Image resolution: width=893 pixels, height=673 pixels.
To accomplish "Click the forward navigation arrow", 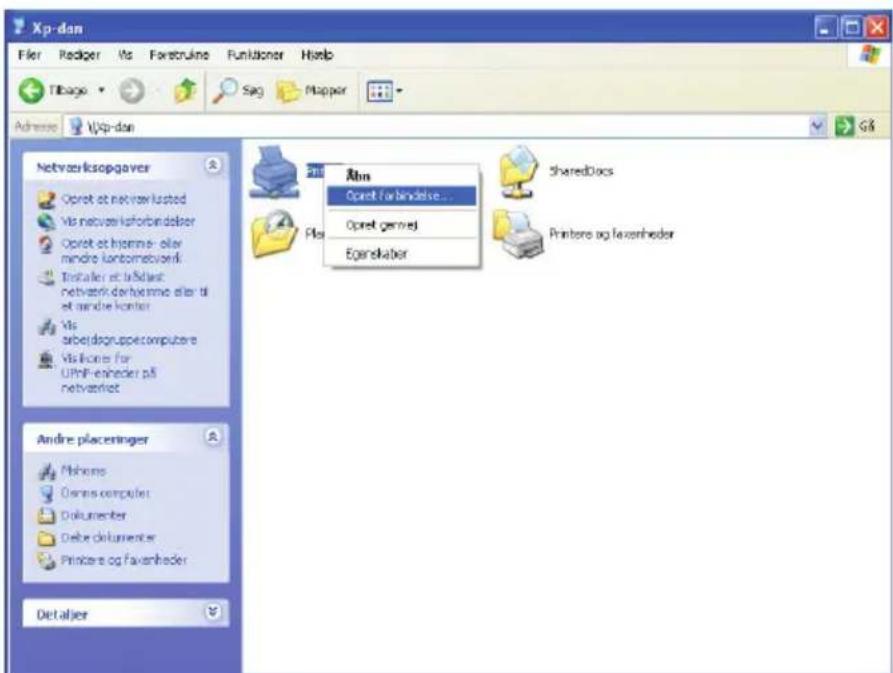I will pos(132,91).
